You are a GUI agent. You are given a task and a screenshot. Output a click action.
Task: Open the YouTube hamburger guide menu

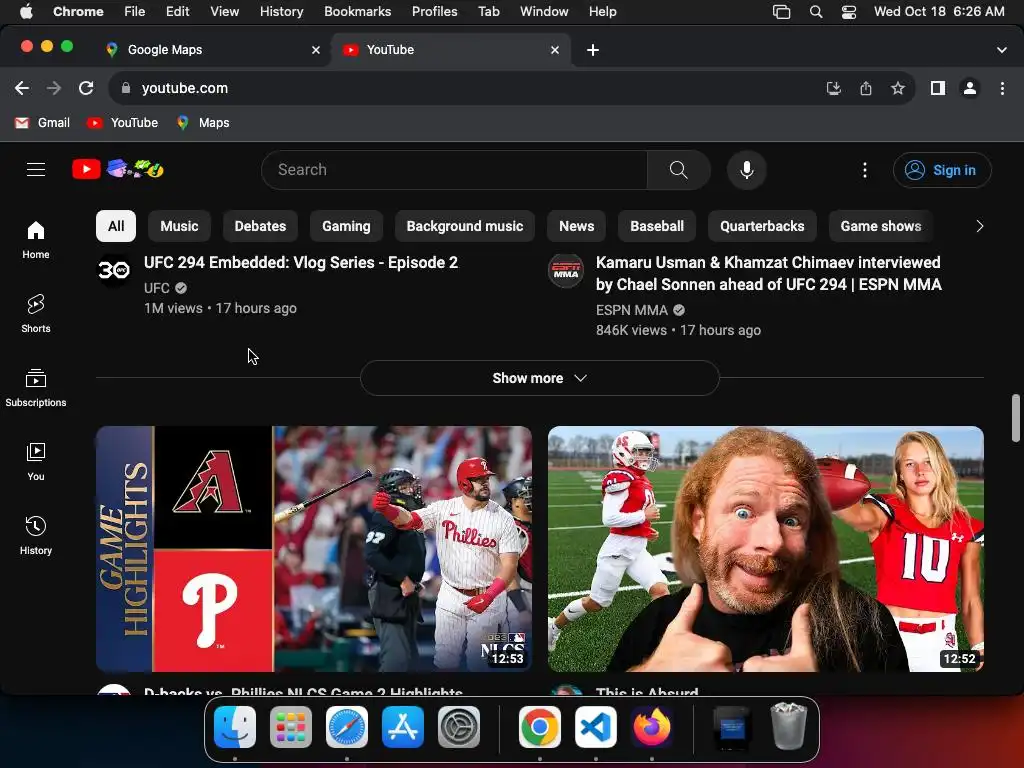click(36, 170)
